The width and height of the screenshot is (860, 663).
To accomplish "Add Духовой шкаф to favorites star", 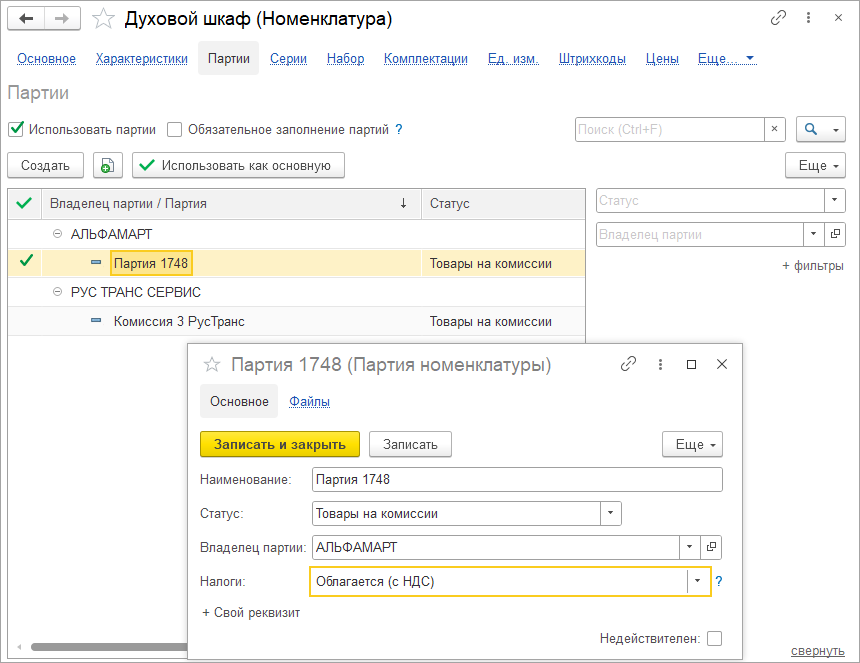I will [x=103, y=19].
